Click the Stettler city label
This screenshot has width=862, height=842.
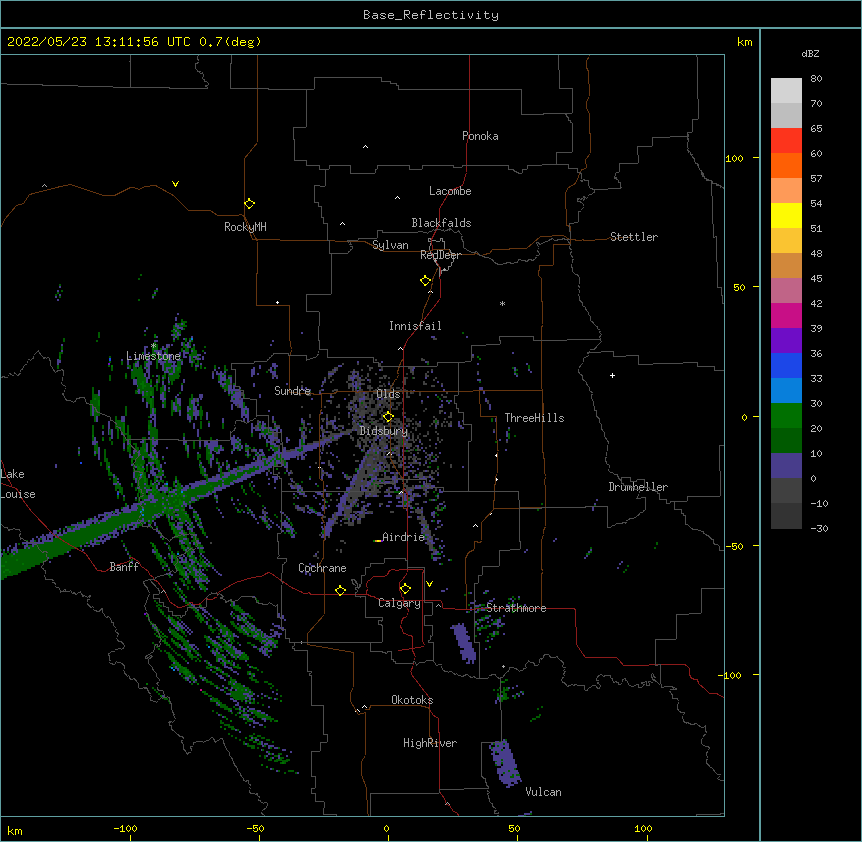pos(634,237)
